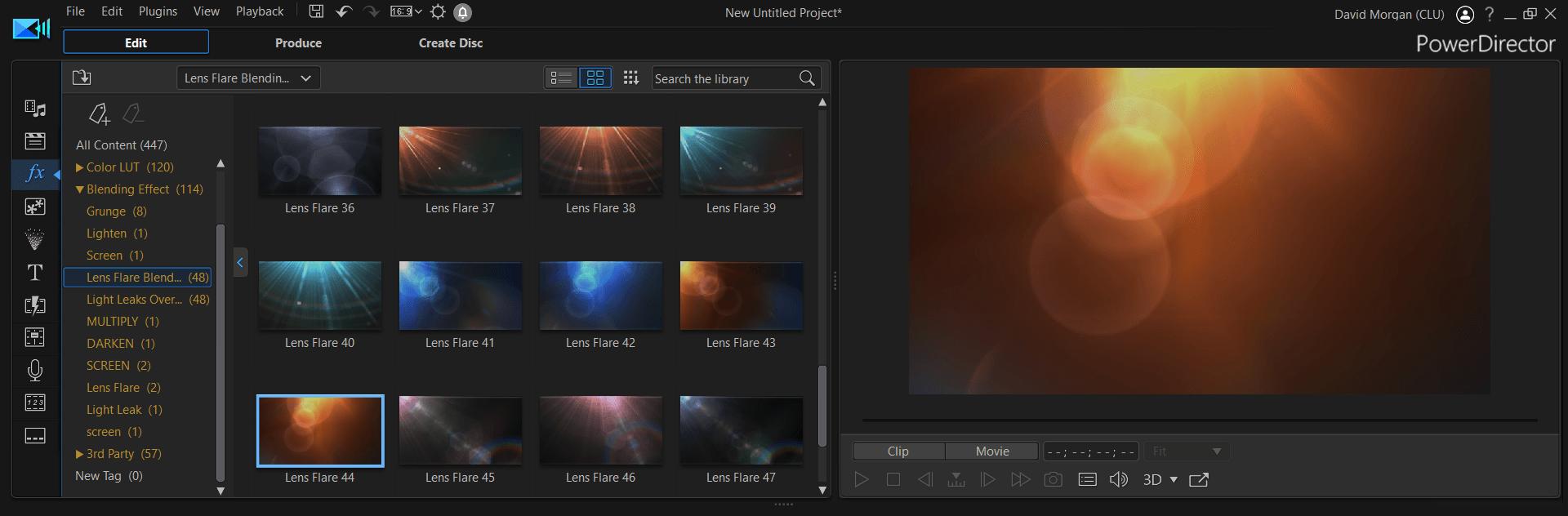
Task: Switch preview to Movie mode
Action: [x=992, y=451]
